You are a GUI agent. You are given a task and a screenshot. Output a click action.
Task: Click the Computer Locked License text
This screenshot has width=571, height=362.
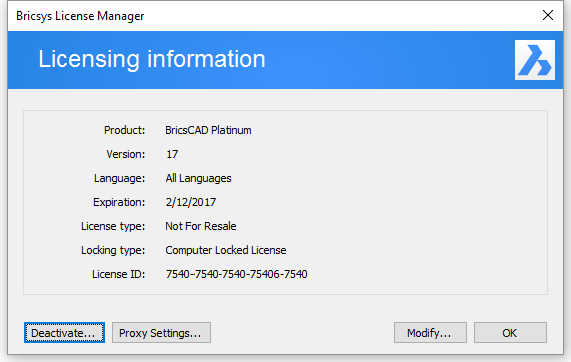226,250
